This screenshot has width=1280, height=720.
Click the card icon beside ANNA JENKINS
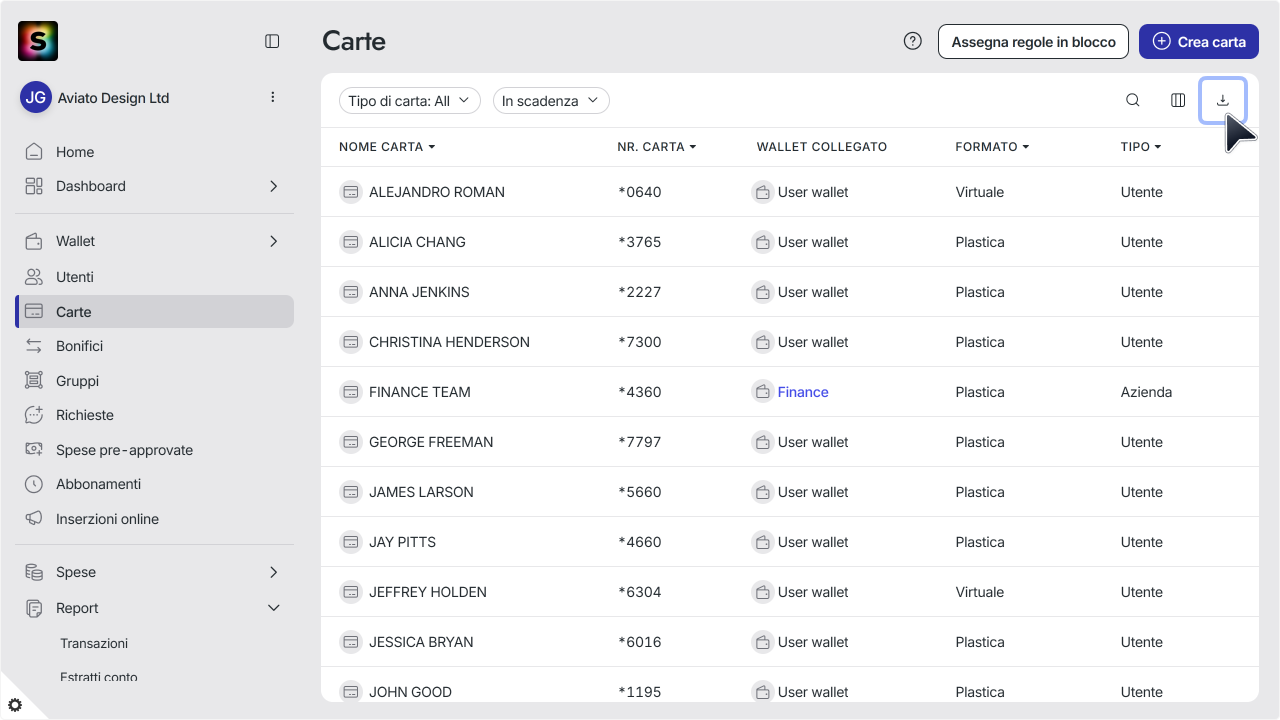(350, 292)
